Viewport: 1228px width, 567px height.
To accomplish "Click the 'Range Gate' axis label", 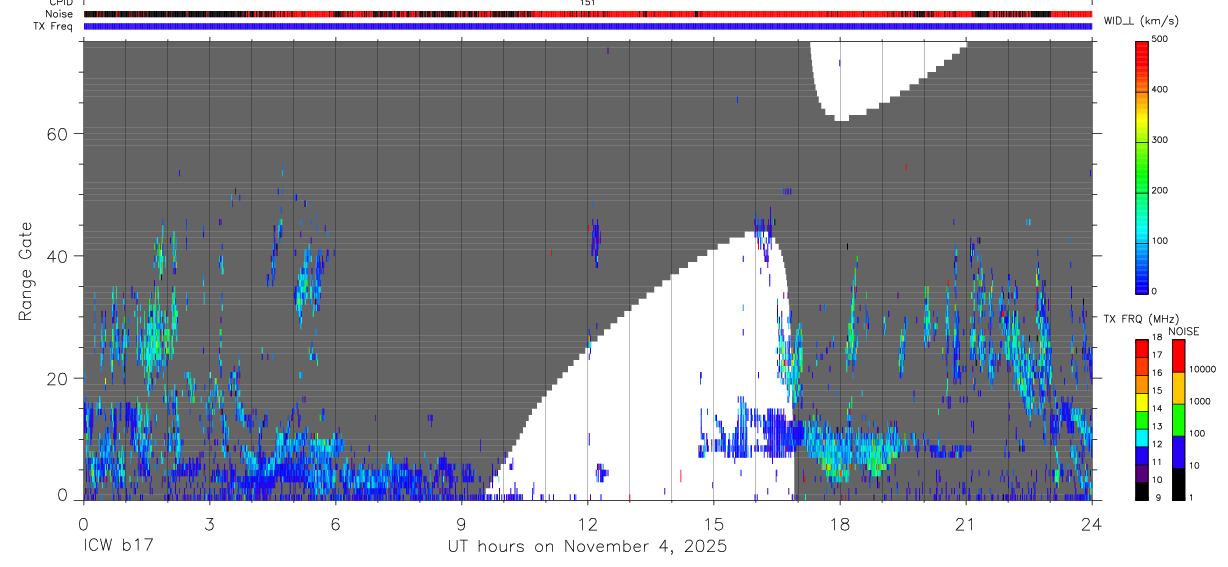I will (26, 271).
